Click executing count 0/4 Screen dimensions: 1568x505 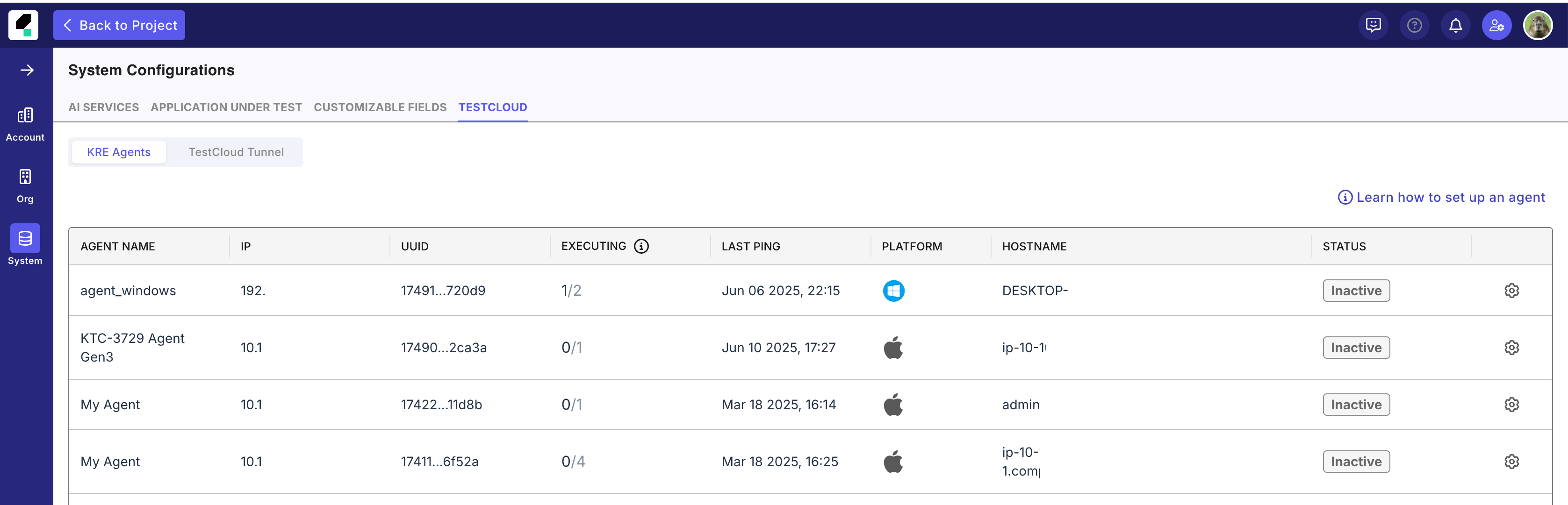click(573, 462)
